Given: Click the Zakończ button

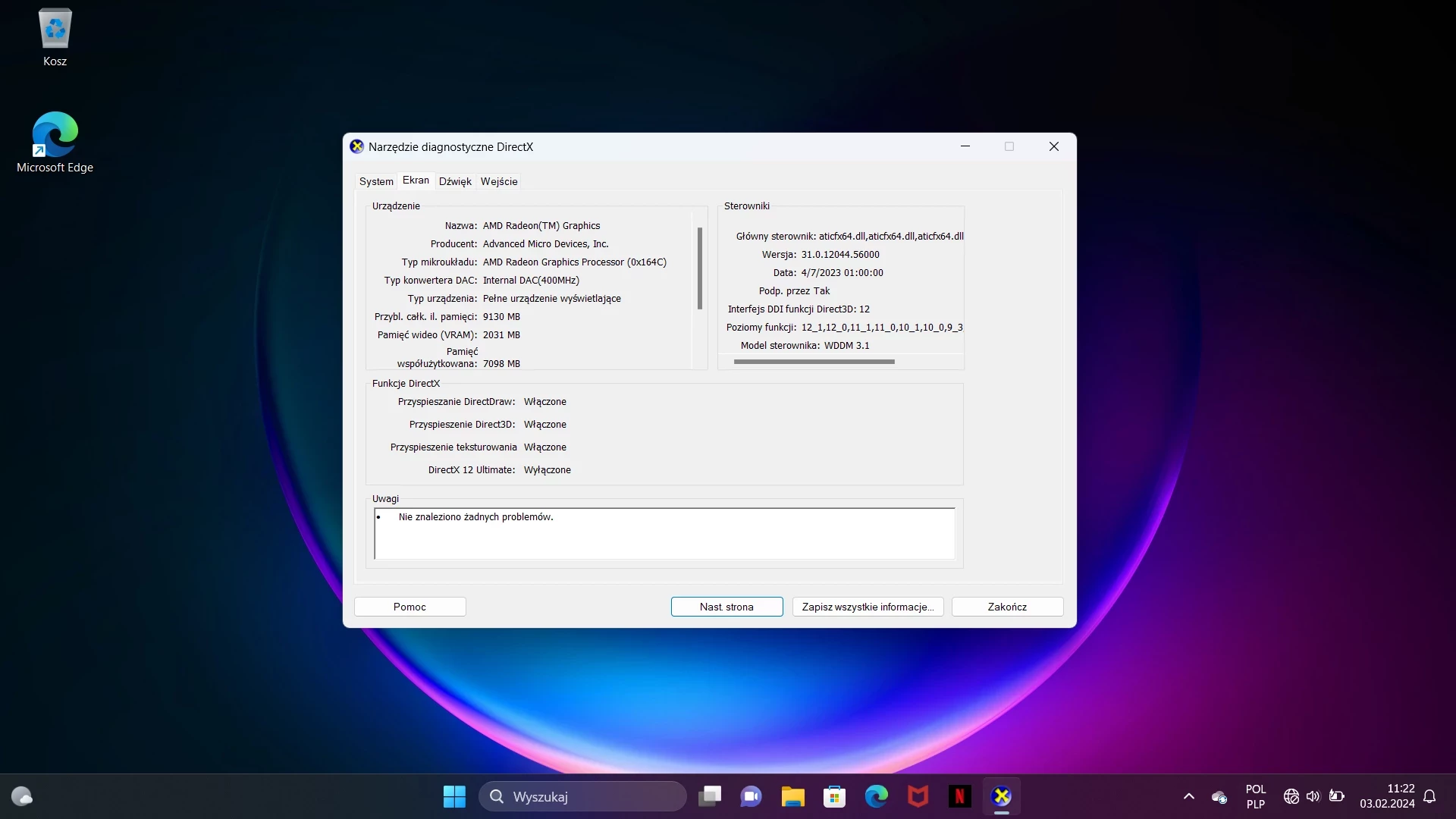Looking at the screenshot, I should tap(1008, 607).
